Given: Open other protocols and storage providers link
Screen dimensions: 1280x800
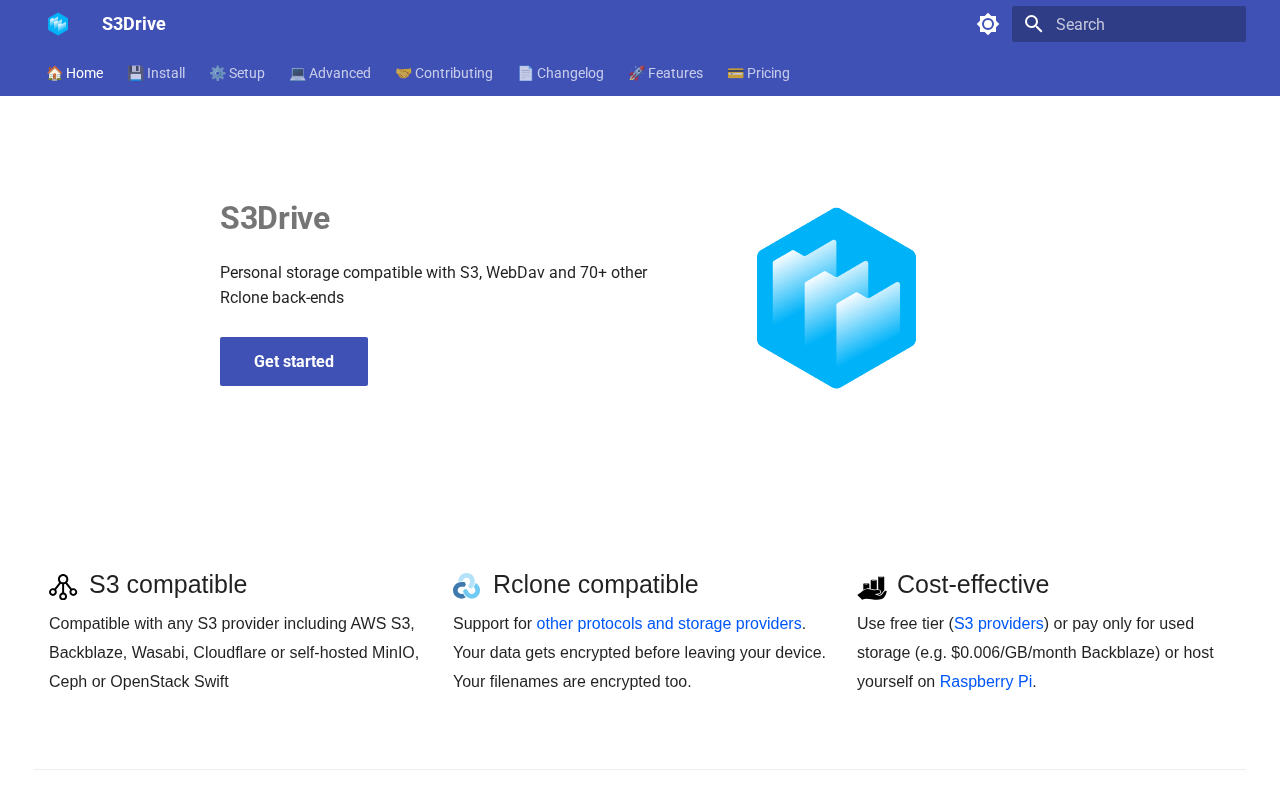Looking at the screenshot, I should 669,623.
